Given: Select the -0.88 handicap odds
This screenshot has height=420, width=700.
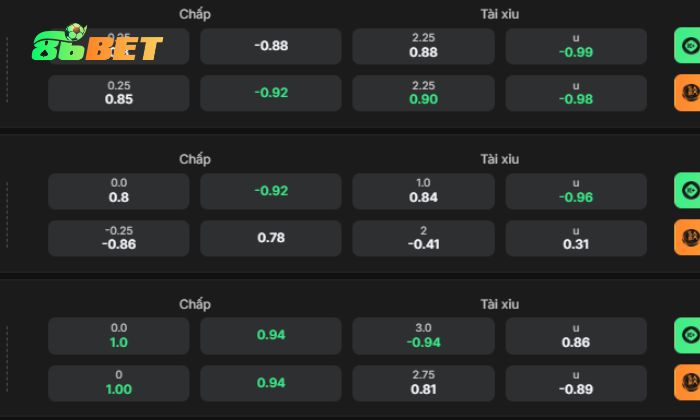Looking at the screenshot, I should click(271, 46).
